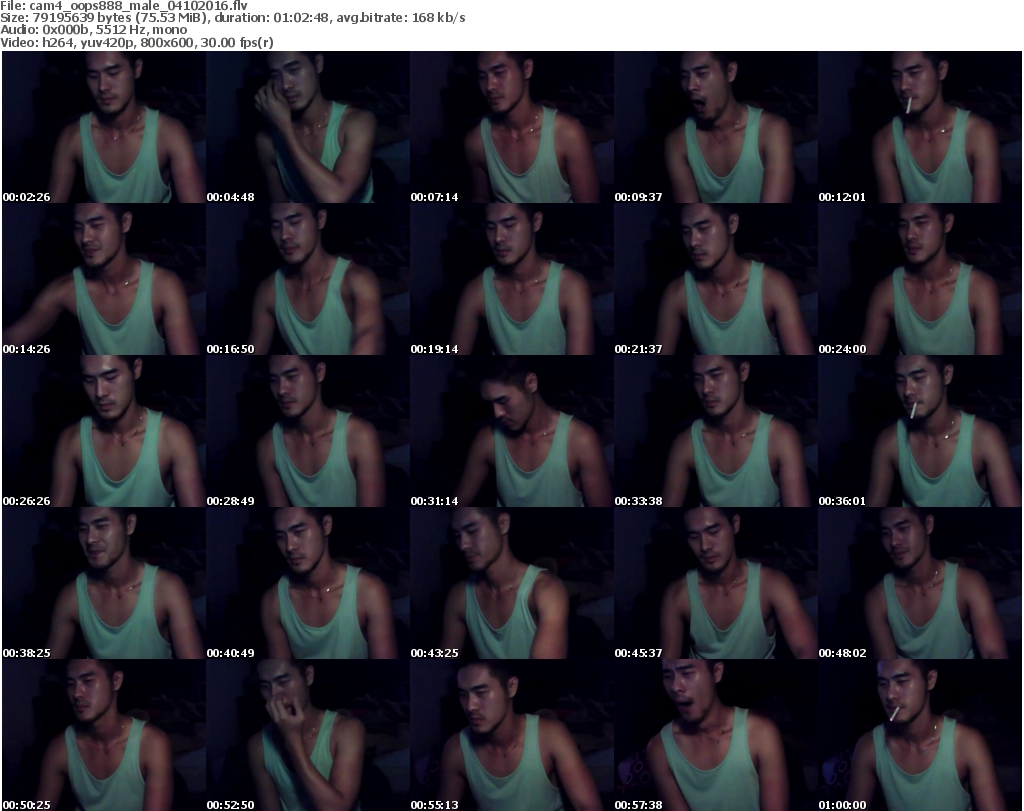Viewport: 1024px width, 811px height.
Task: Select the thumbnail stamped 00:04:48
Action: point(308,127)
